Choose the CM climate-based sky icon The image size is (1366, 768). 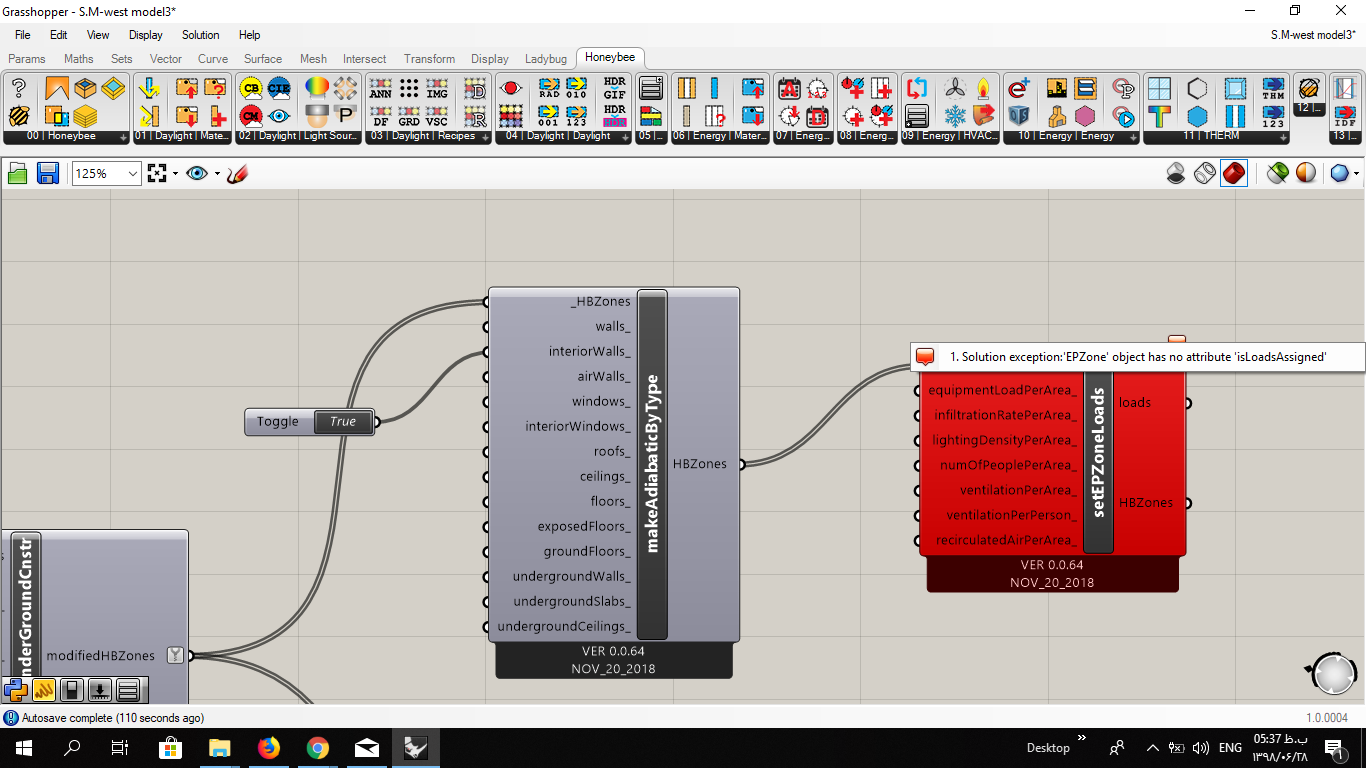[251, 115]
